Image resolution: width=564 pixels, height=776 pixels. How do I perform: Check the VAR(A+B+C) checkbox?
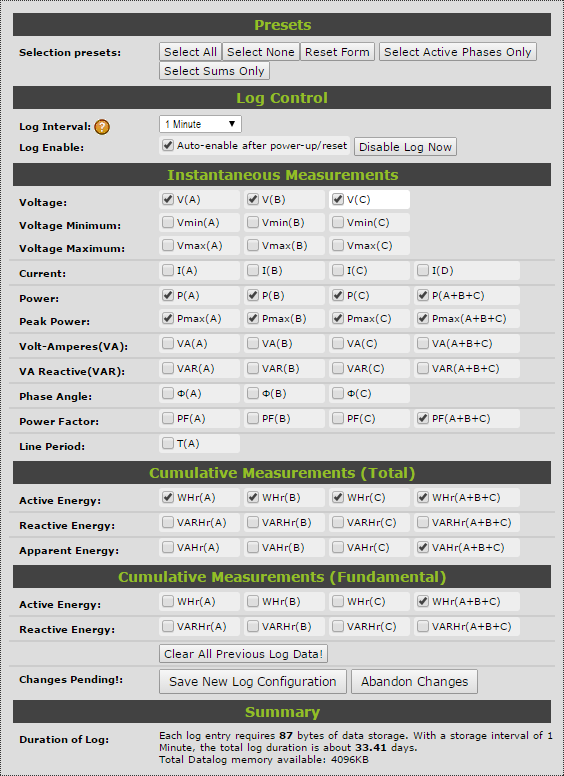(423, 368)
